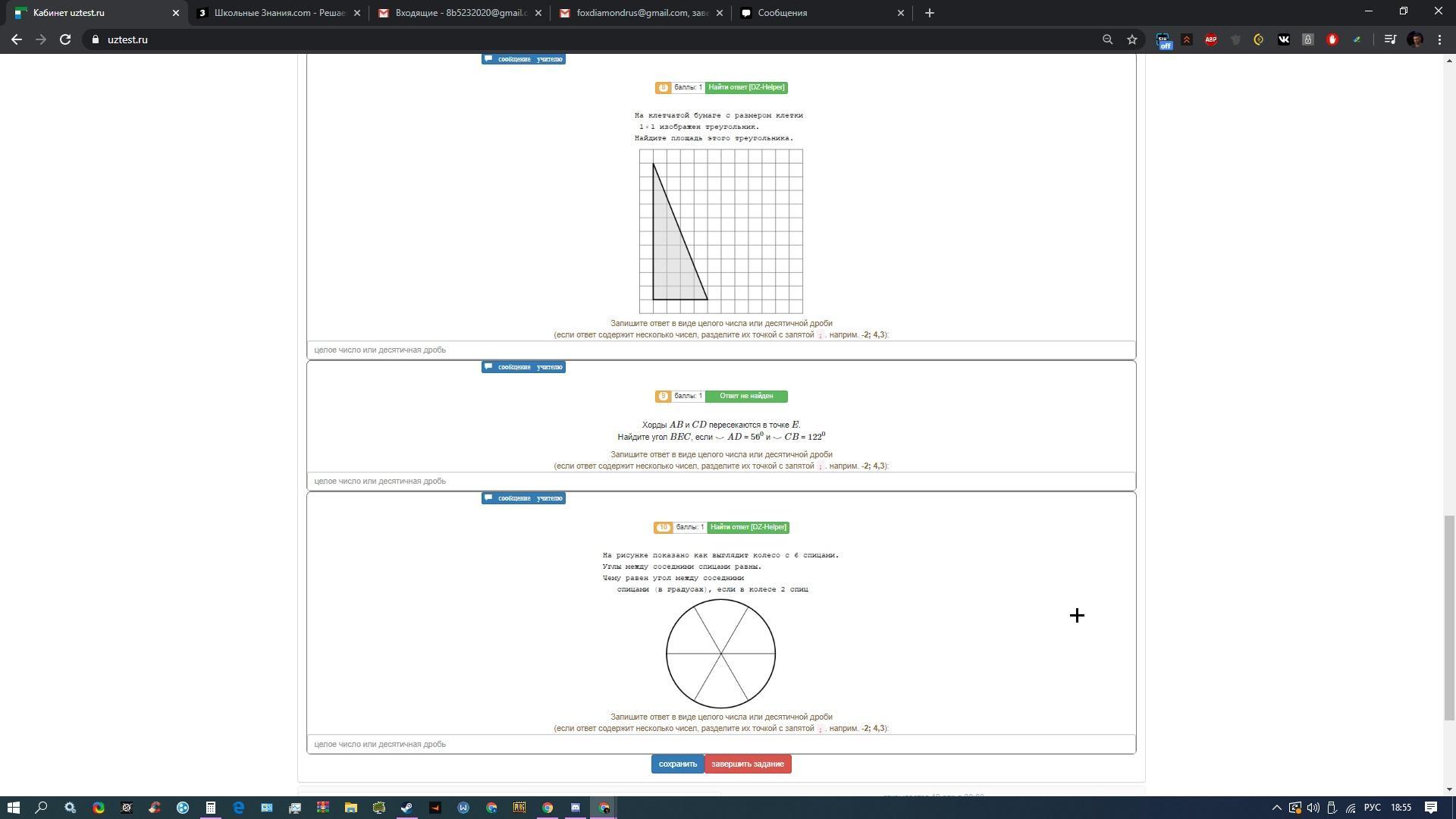Switch the РУС keyboard language indicator
The height and width of the screenshot is (819, 1456).
(1373, 808)
